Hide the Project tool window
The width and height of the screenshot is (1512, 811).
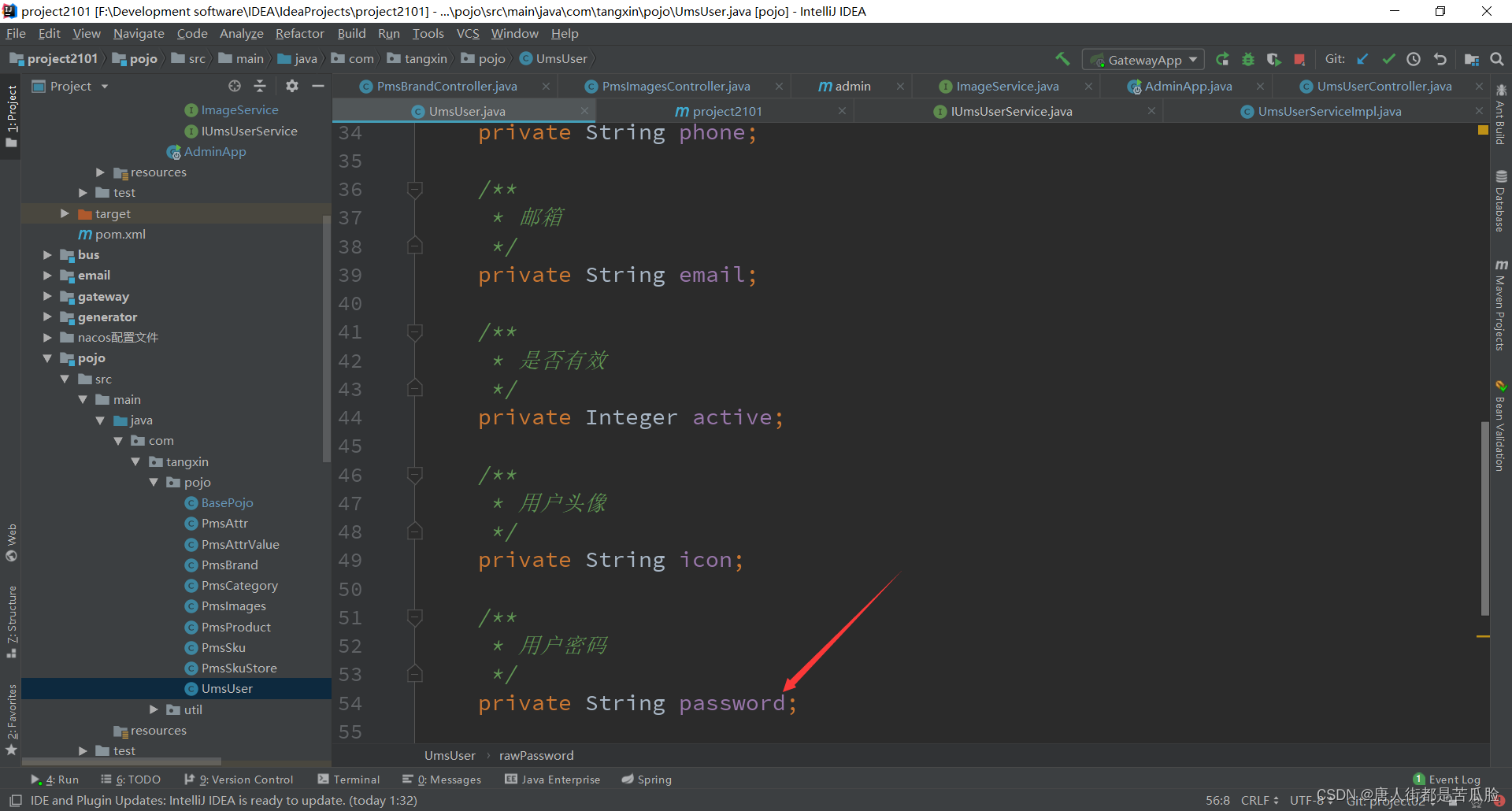(318, 86)
